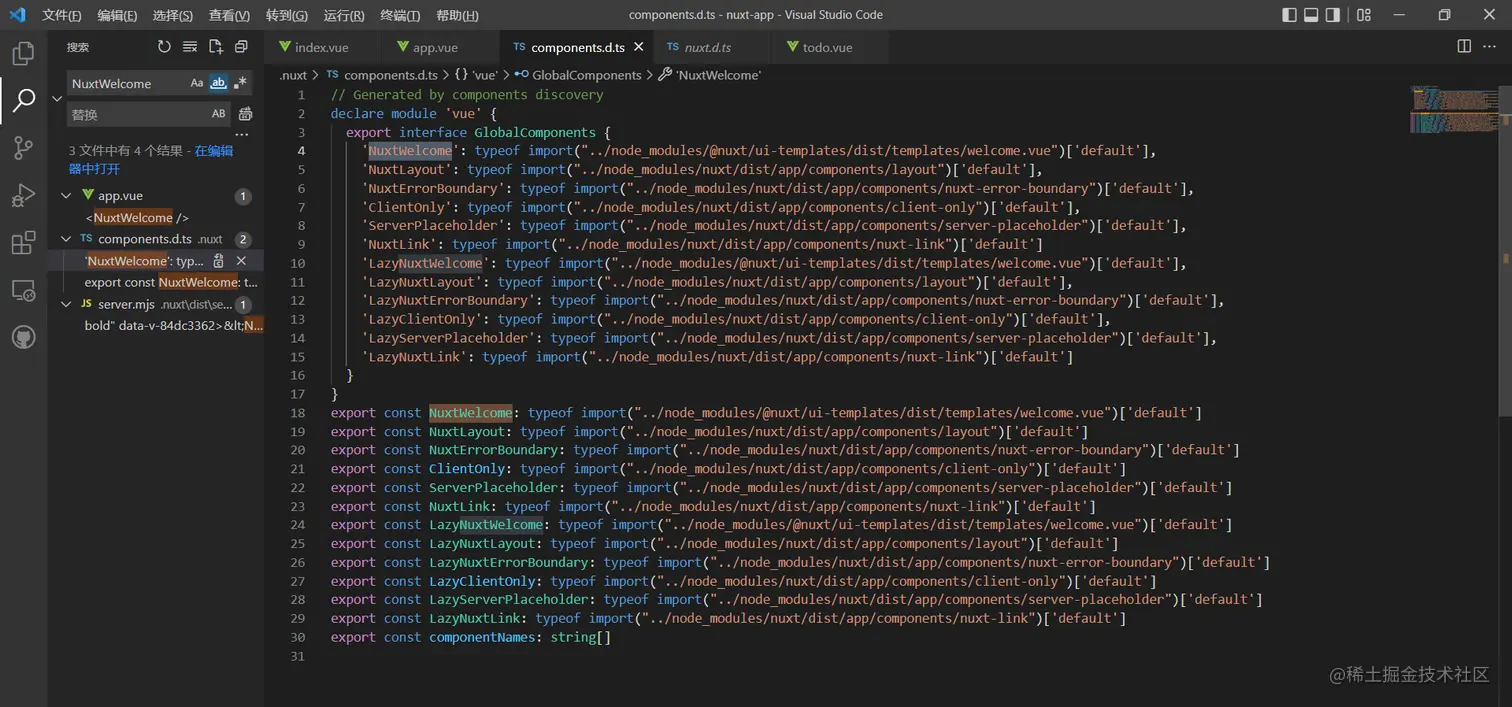Open the 选择(S) menu

173,15
